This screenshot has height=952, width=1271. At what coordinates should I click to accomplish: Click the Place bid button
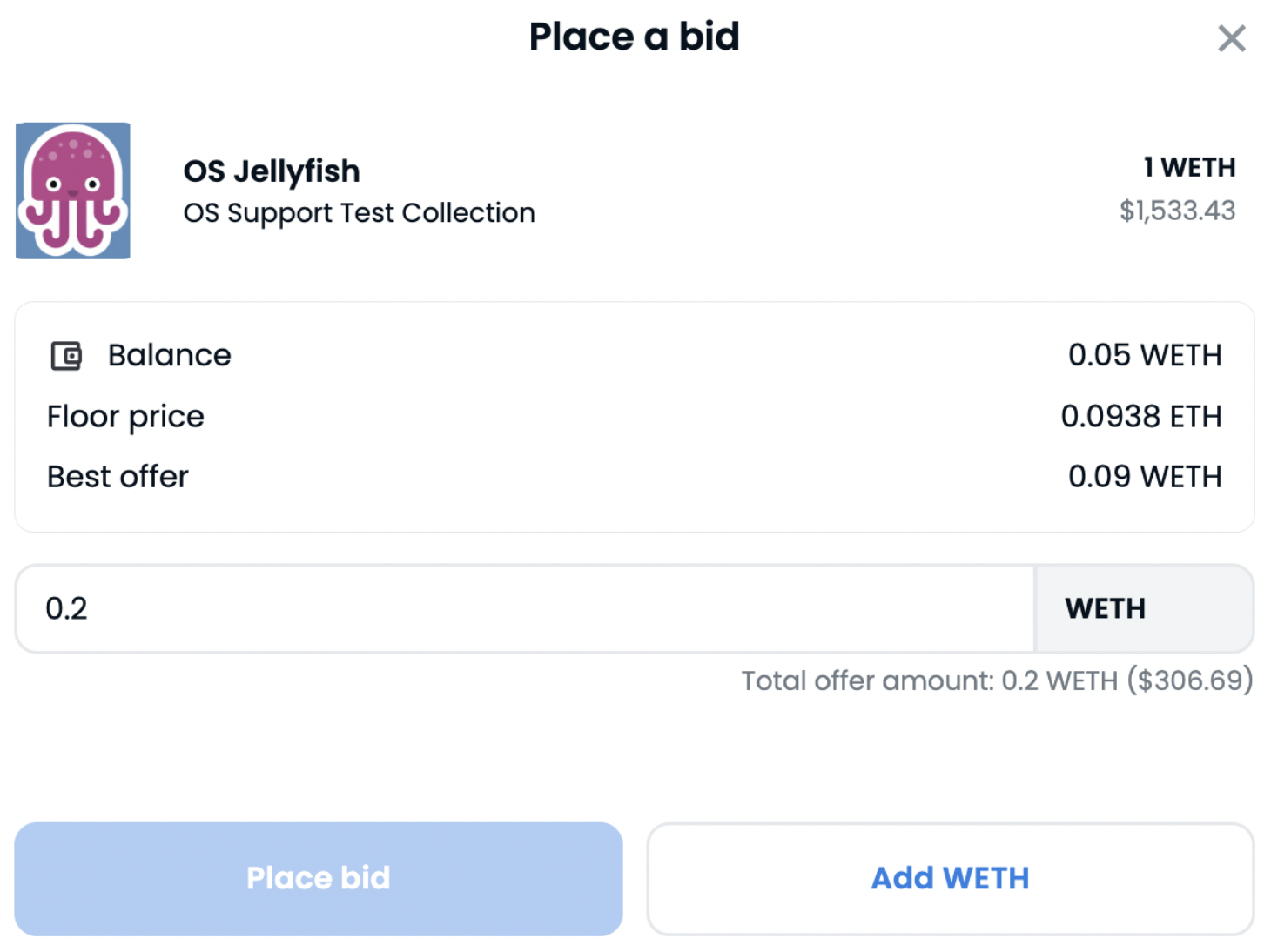[319, 879]
